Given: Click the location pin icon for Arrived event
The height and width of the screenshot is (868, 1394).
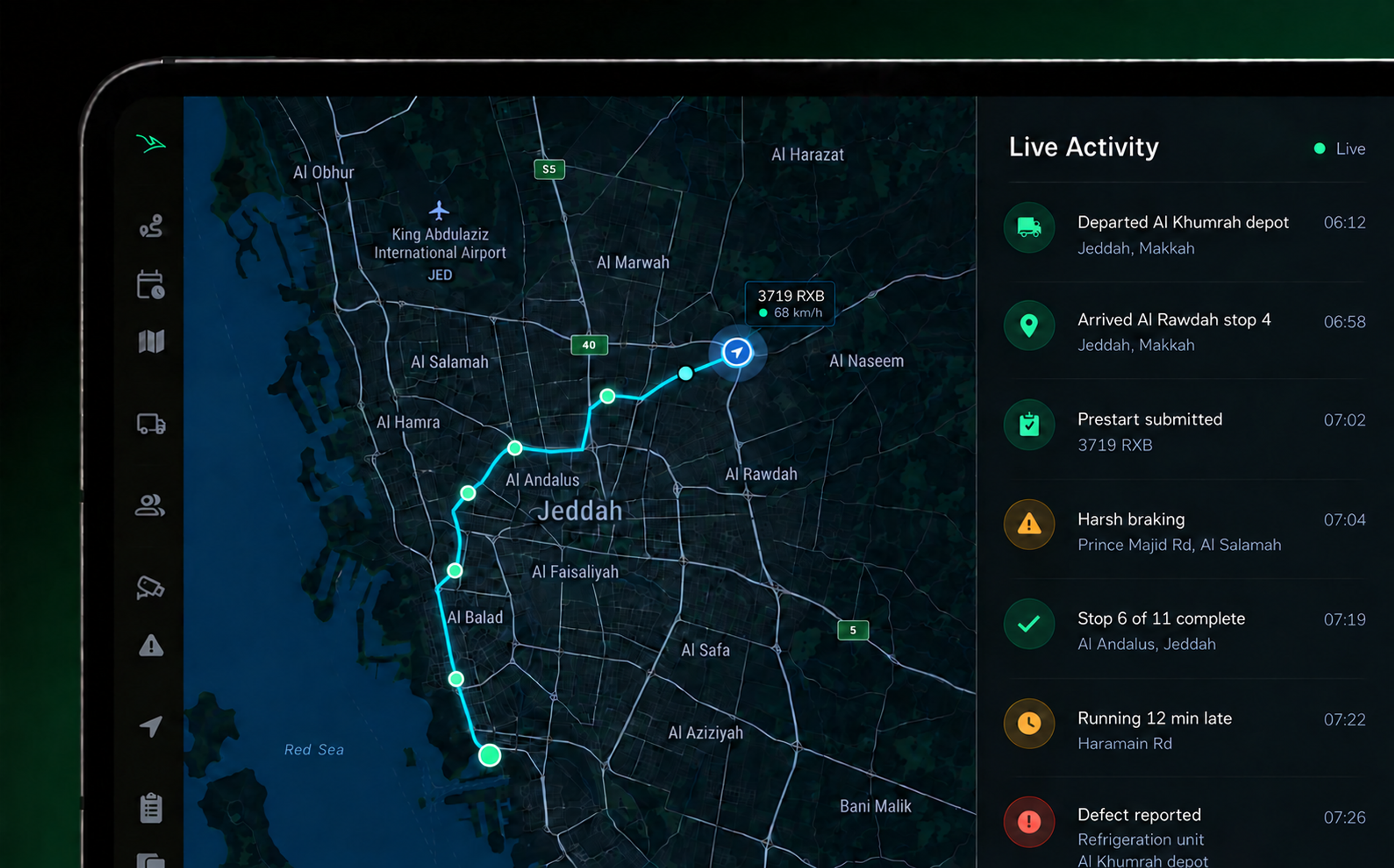Looking at the screenshot, I should (x=1029, y=325).
